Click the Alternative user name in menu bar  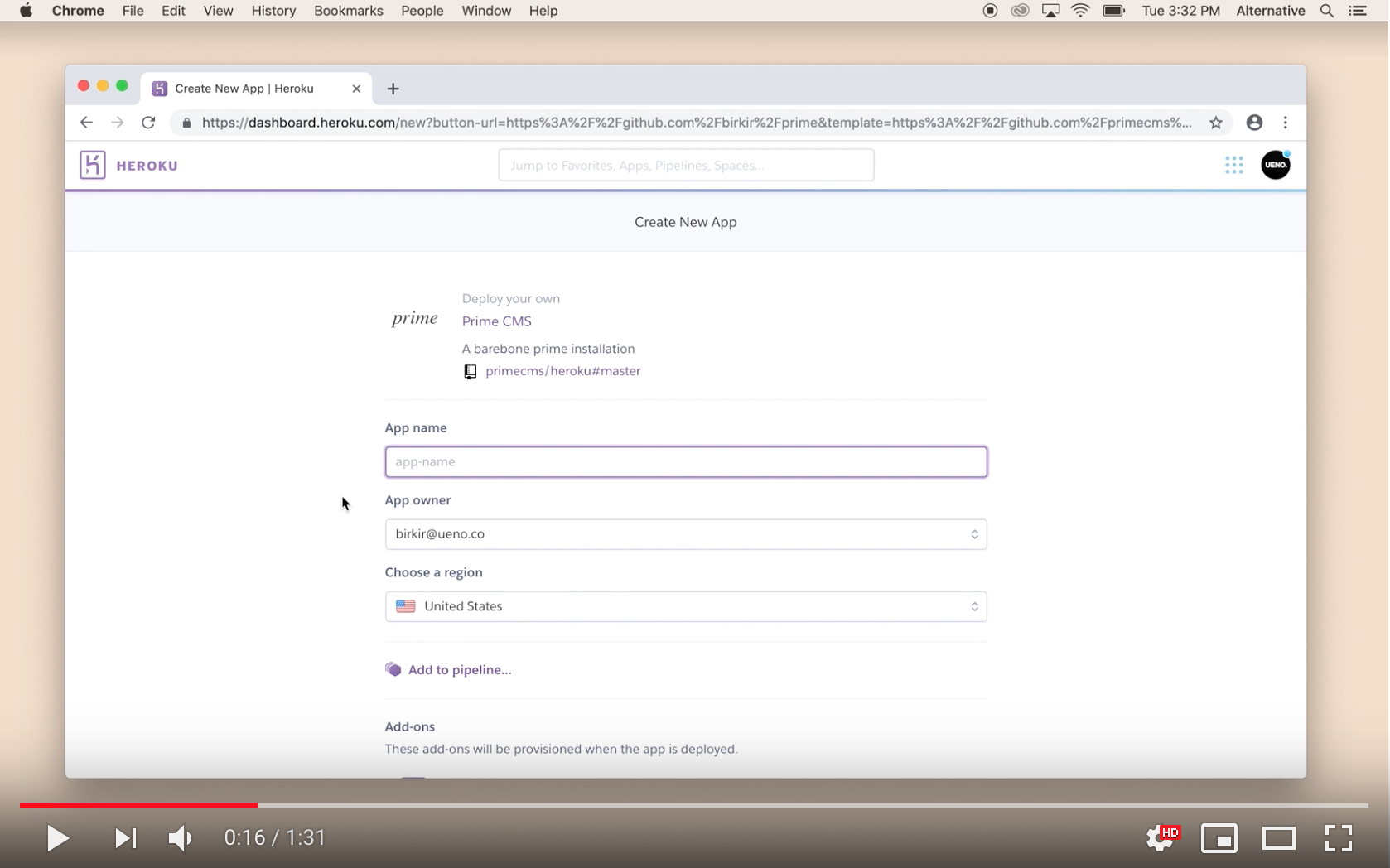(x=1270, y=11)
